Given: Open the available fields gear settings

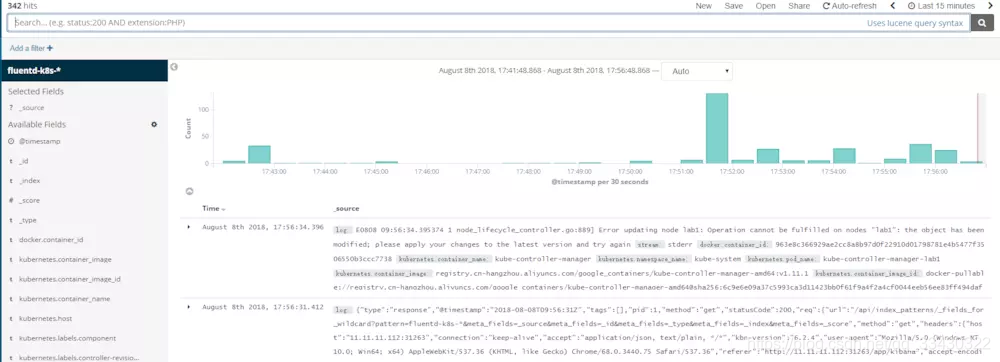Looking at the screenshot, I should click(x=154, y=124).
